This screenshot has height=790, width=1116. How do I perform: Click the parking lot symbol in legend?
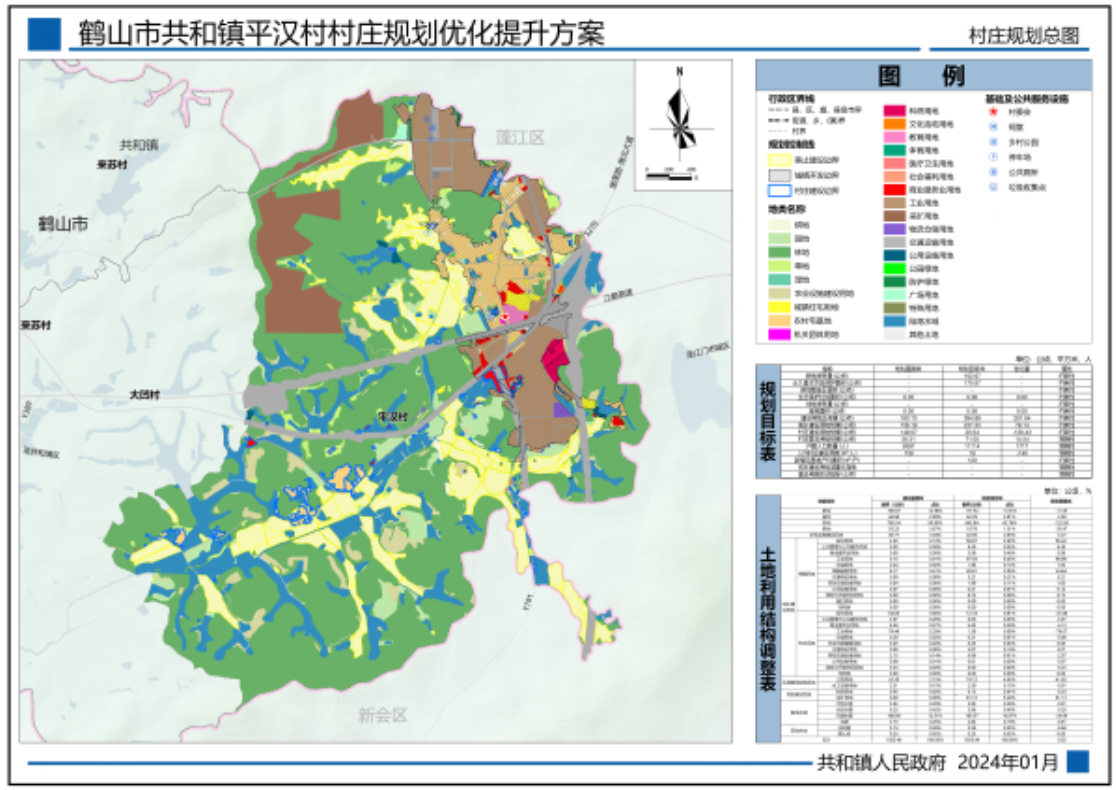point(991,157)
